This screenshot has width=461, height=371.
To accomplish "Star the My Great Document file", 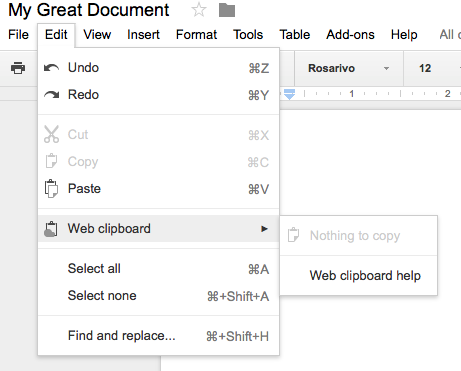I will 199,10.
